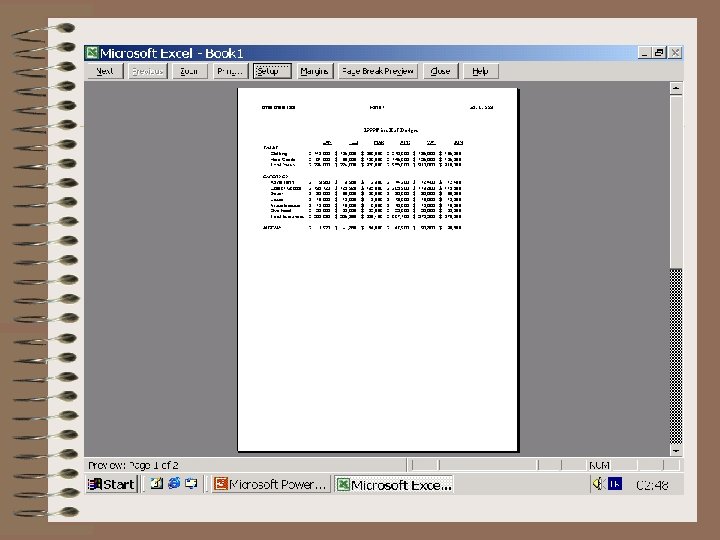Restore down the Excel window
The width and height of the screenshot is (720, 540).
(659, 53)
